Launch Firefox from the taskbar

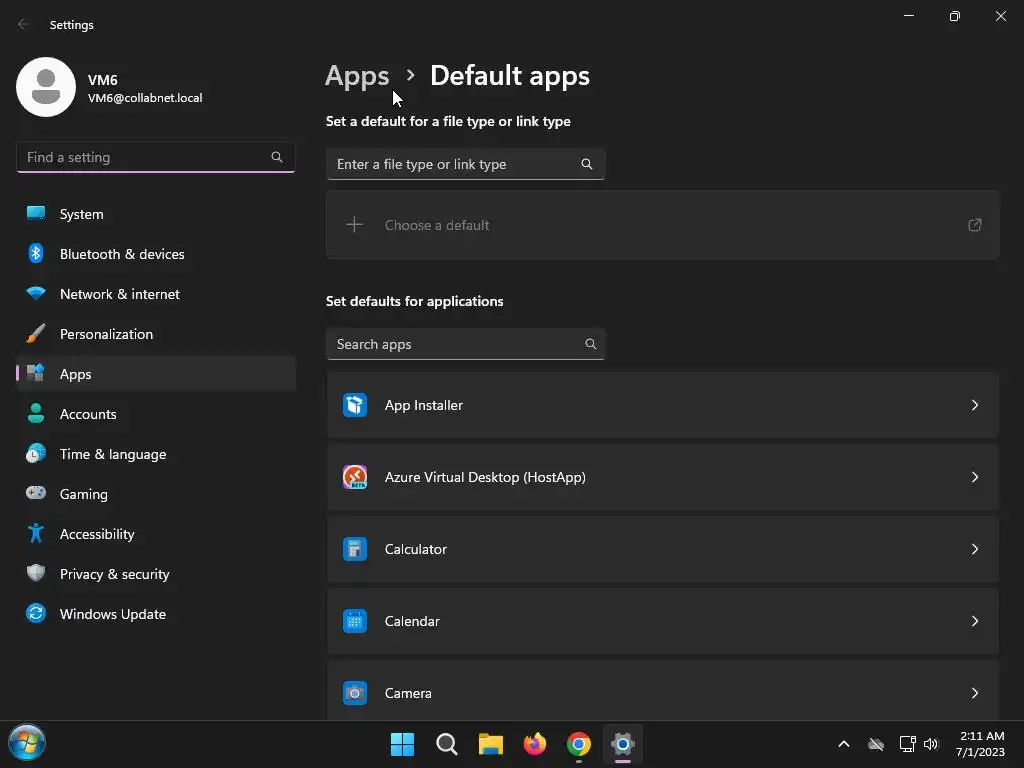(x=535, y=744)
